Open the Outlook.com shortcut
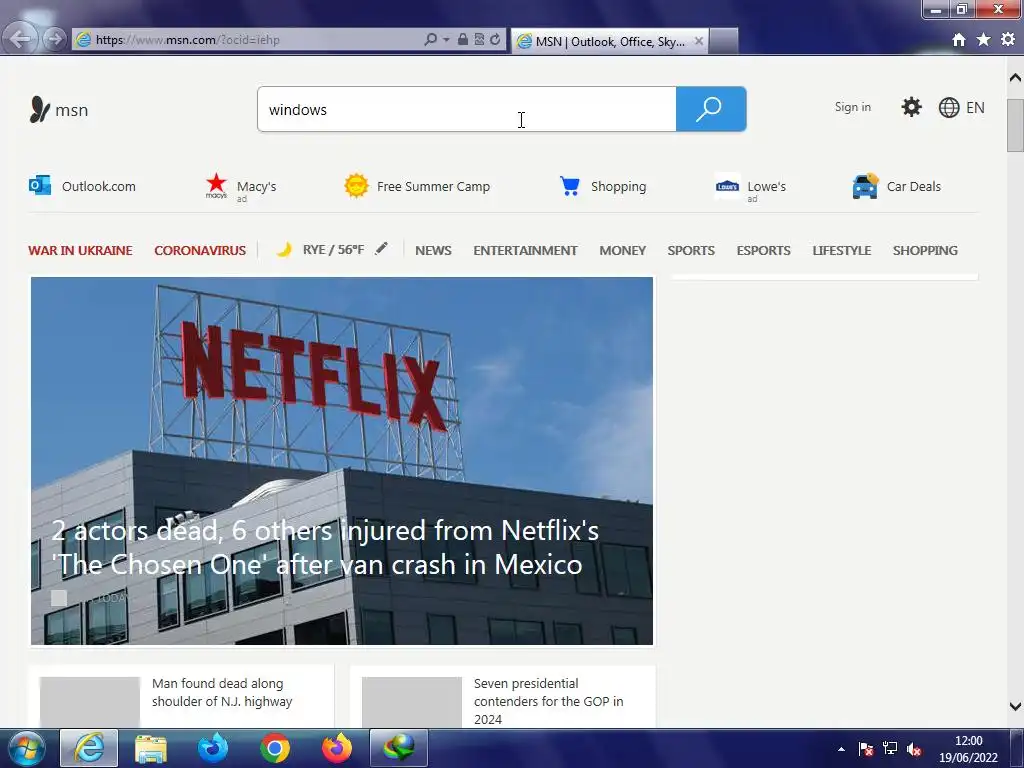The image size is (1024, 768). click(82, 186)
